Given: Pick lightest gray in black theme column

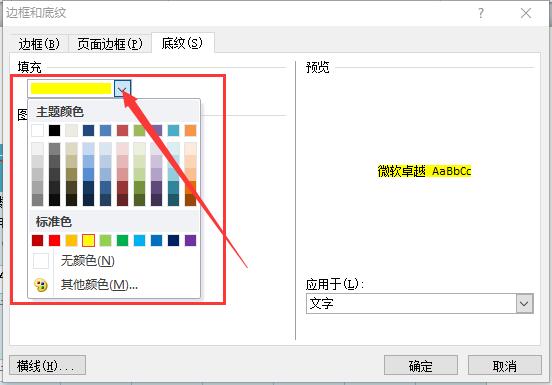Looking at the screenshot, I should pos(55,149).
